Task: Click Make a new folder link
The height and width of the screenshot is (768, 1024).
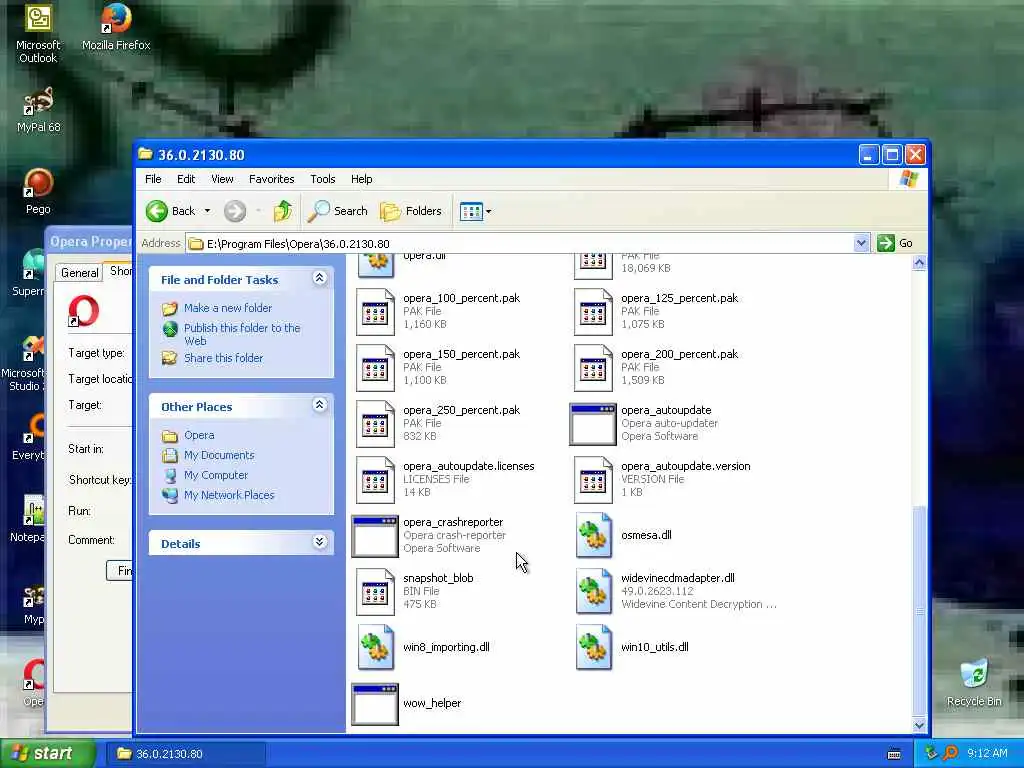Action: point(228,308)
